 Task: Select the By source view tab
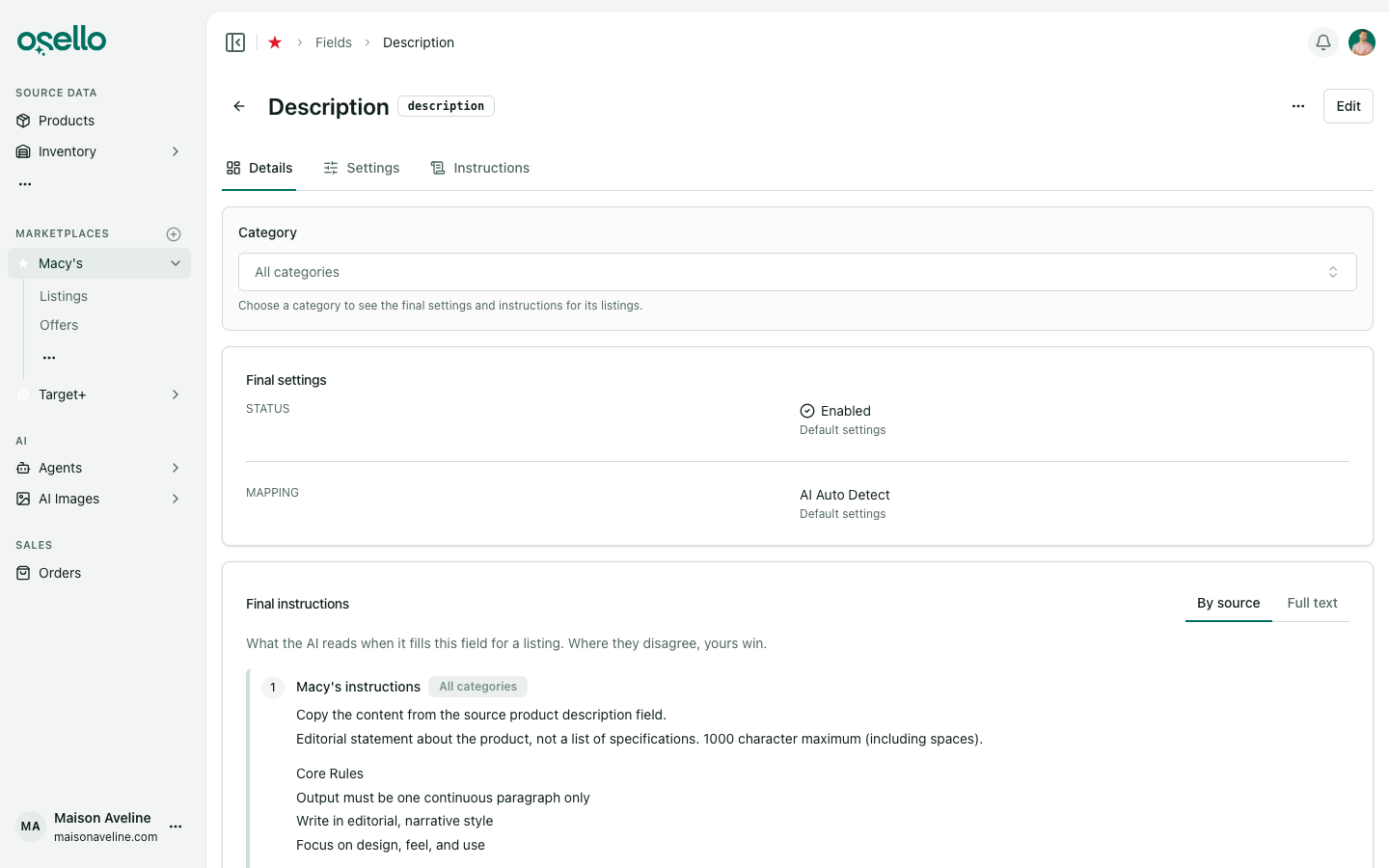[1229, 603]
